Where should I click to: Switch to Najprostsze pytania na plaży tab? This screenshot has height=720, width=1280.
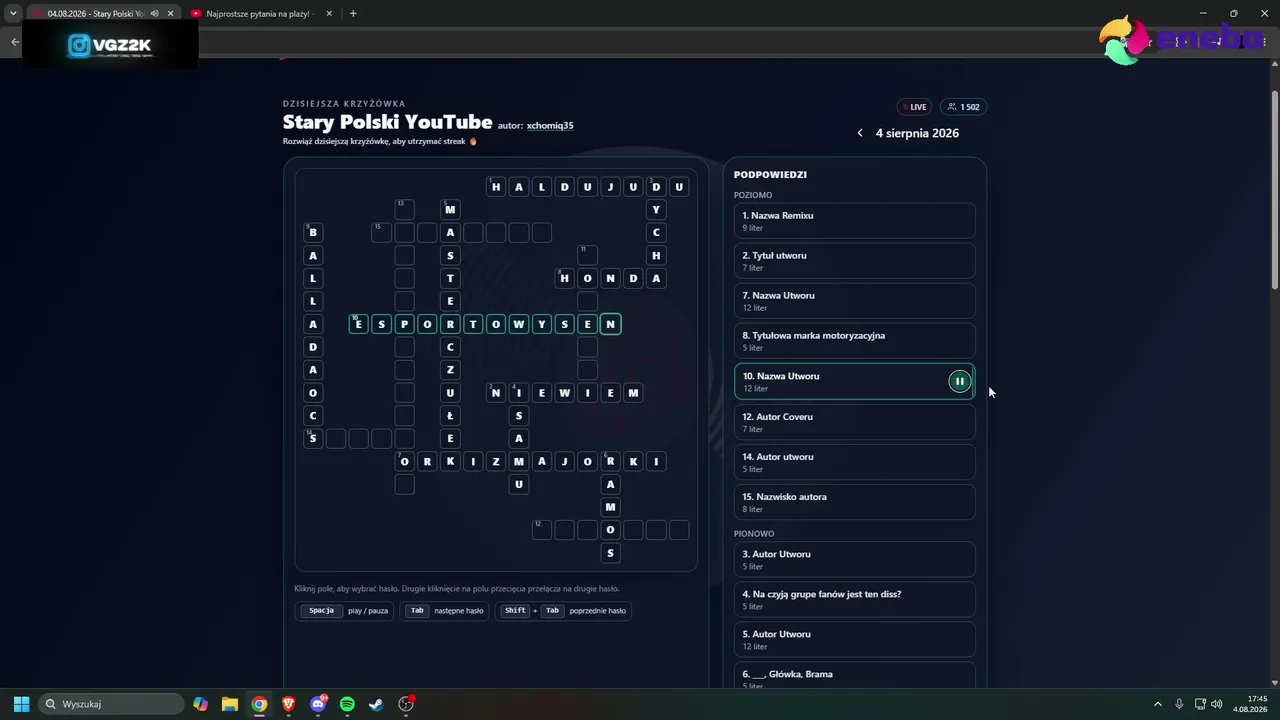(x=260, y=14)
